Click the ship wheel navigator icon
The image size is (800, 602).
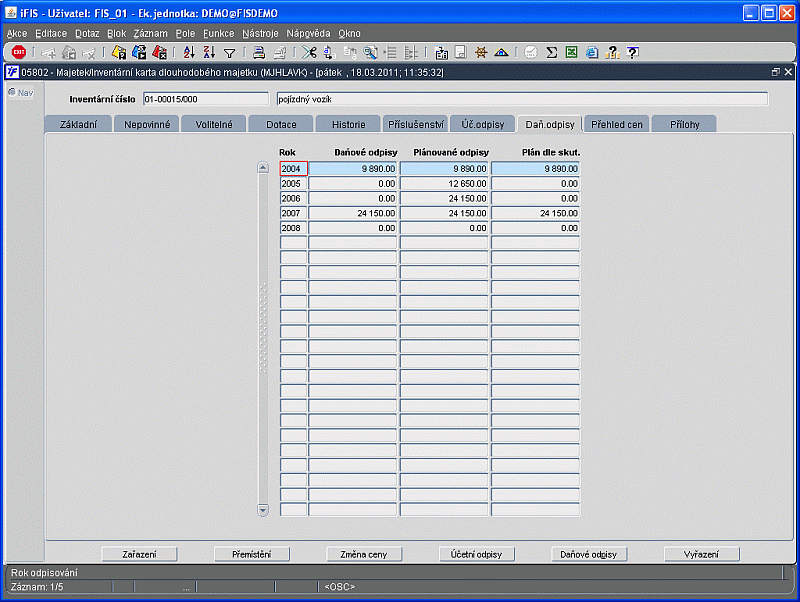[x=481, y=52]
